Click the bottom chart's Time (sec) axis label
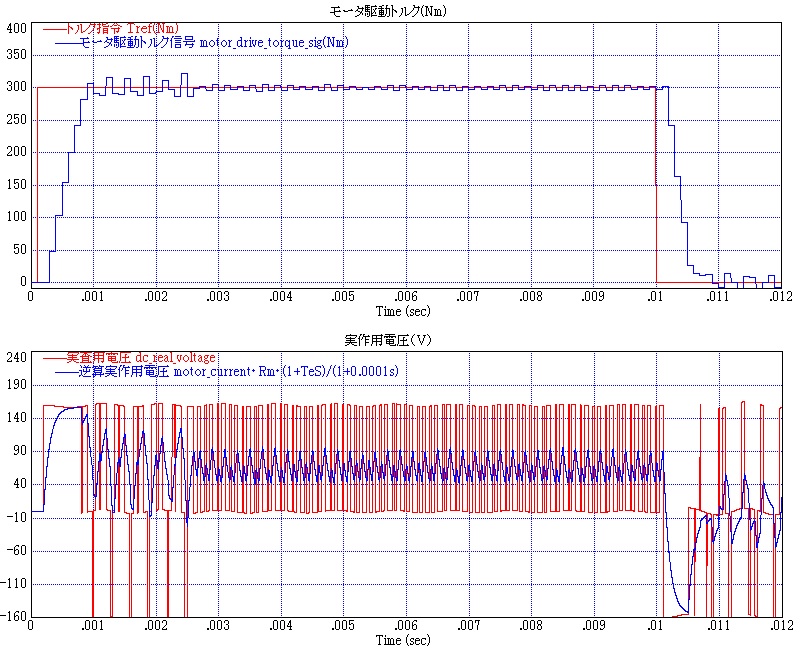The width and height of the screenshot is (807, 650). 402,639
